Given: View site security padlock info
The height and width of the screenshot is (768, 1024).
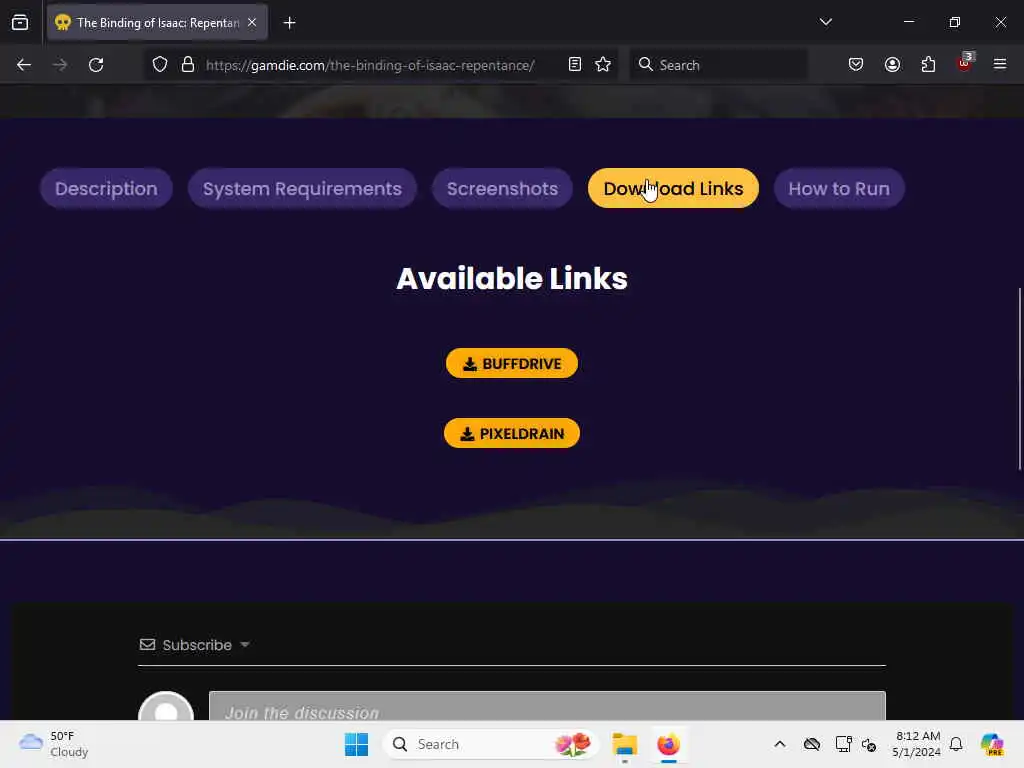Looking at the screenshot, I should click(188, 65).
